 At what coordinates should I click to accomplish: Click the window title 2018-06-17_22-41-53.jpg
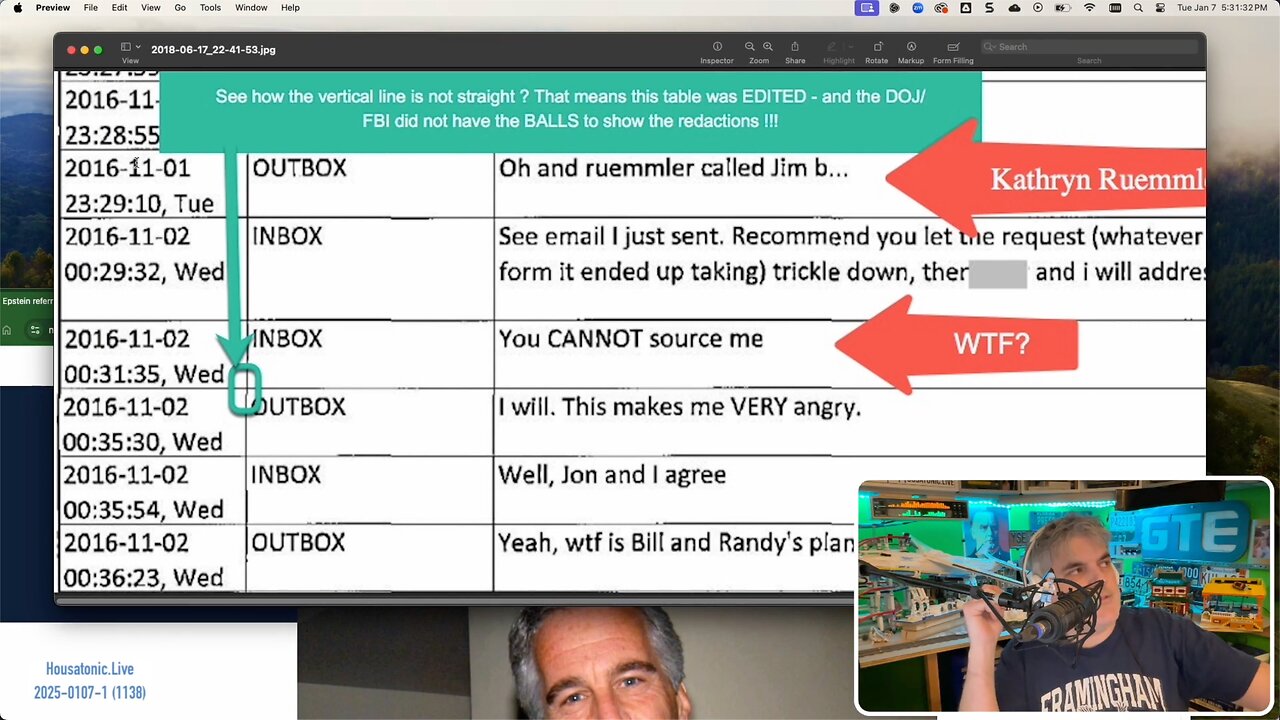point(213,49)
